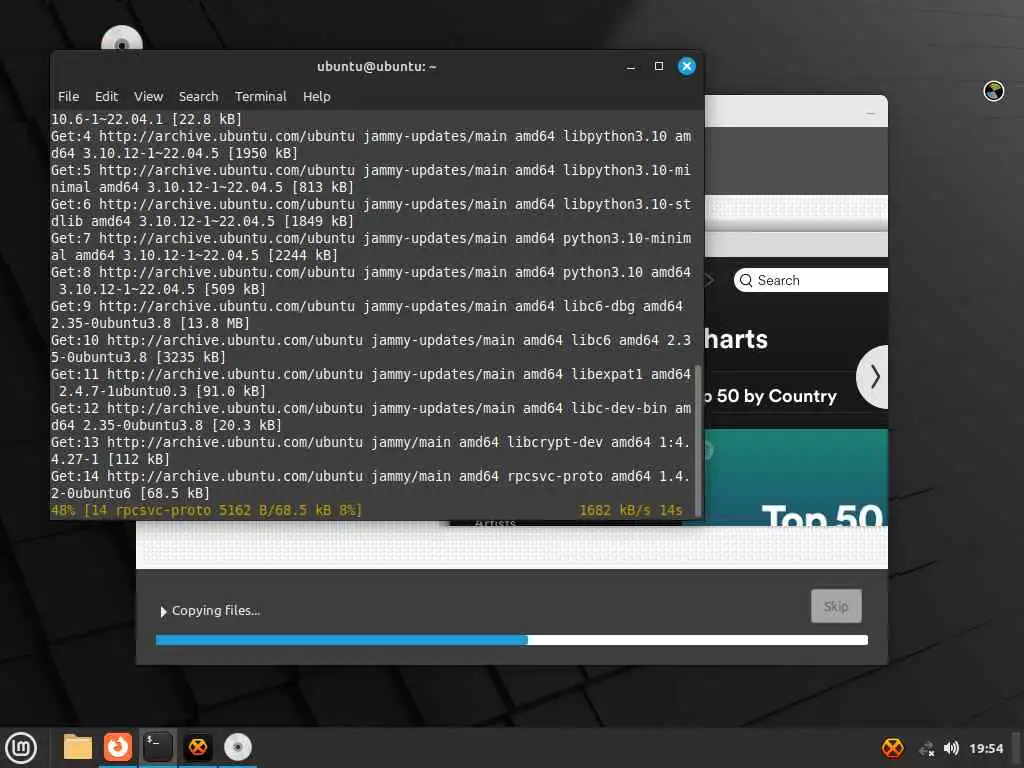Open the volume control tray icon
This screenshot has height=768, width=1024.
point(952,748)
